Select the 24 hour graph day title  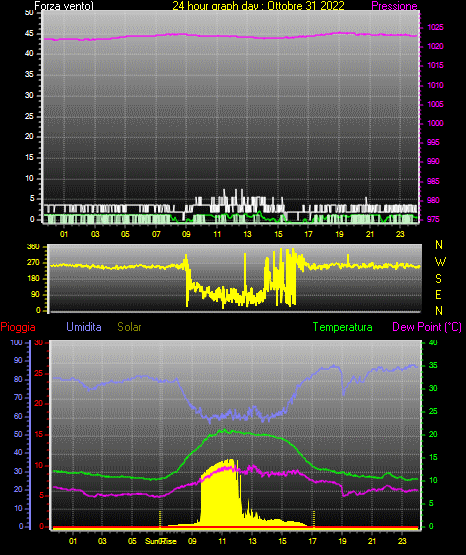(258, 6)
